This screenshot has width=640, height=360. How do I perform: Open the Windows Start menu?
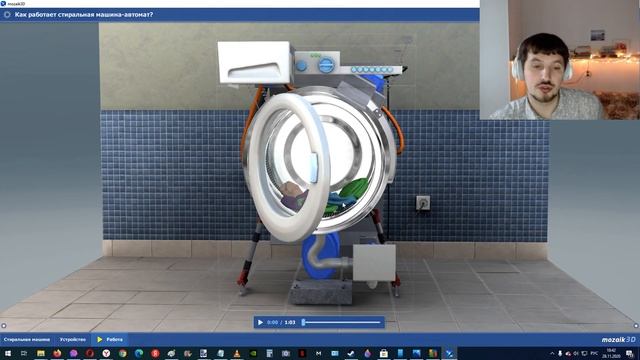click(x=7, y=353)
